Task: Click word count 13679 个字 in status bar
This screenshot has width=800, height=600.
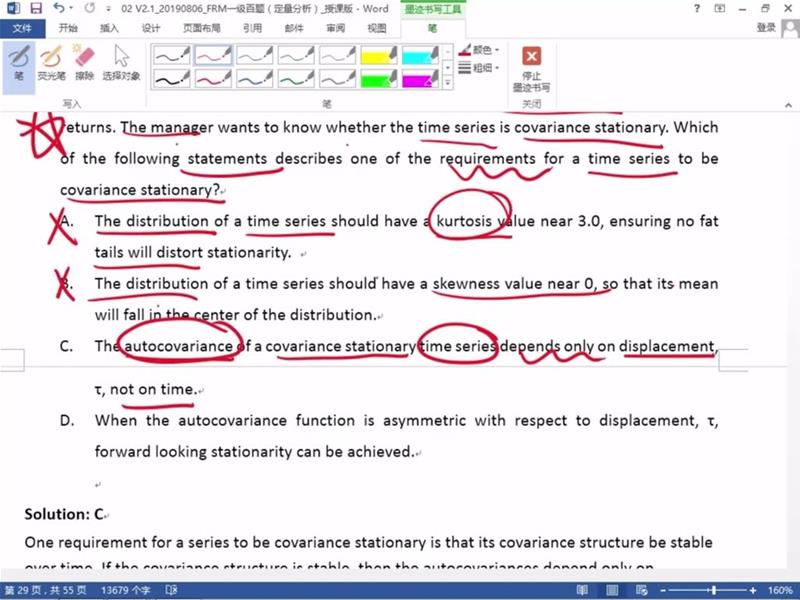Action: click(x=126, y=590)
